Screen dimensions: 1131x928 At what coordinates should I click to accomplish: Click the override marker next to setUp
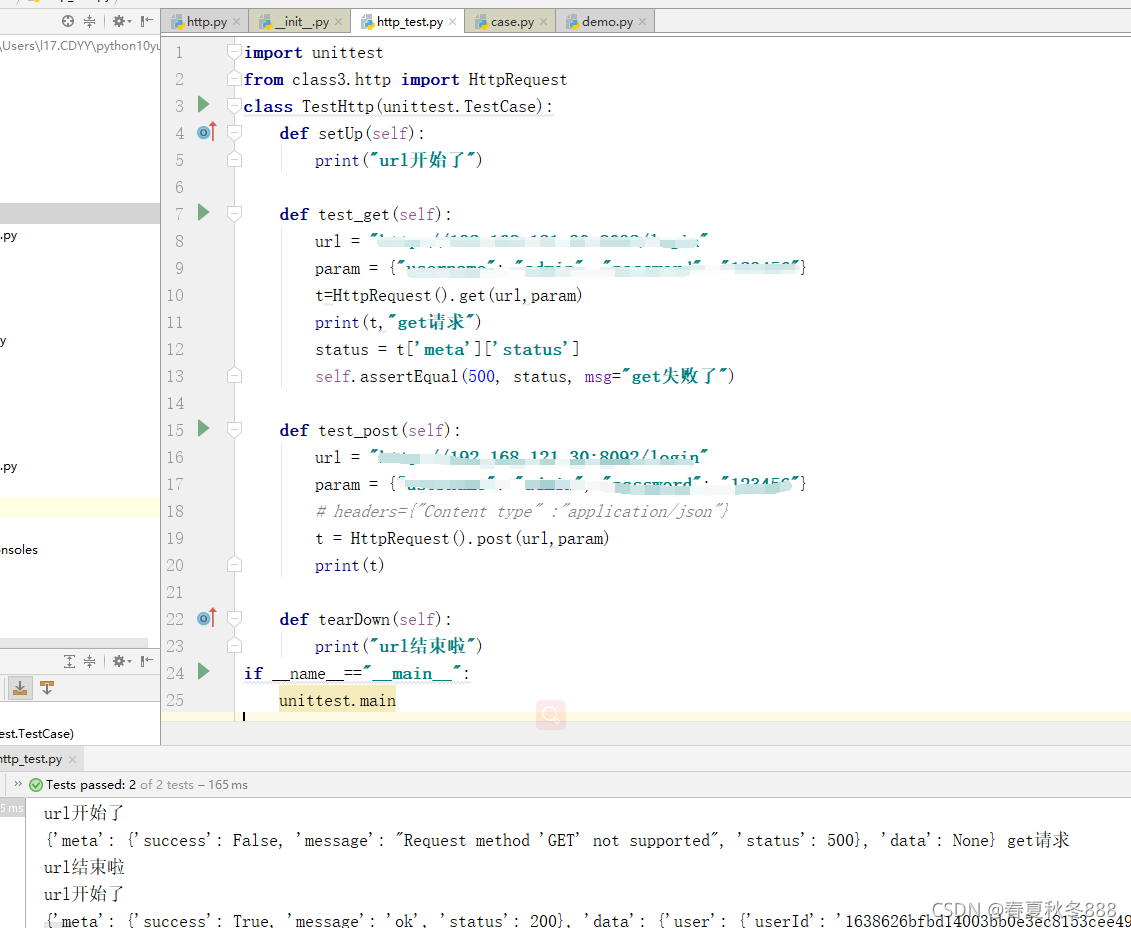pyautogui.click(x=207, y=132)
